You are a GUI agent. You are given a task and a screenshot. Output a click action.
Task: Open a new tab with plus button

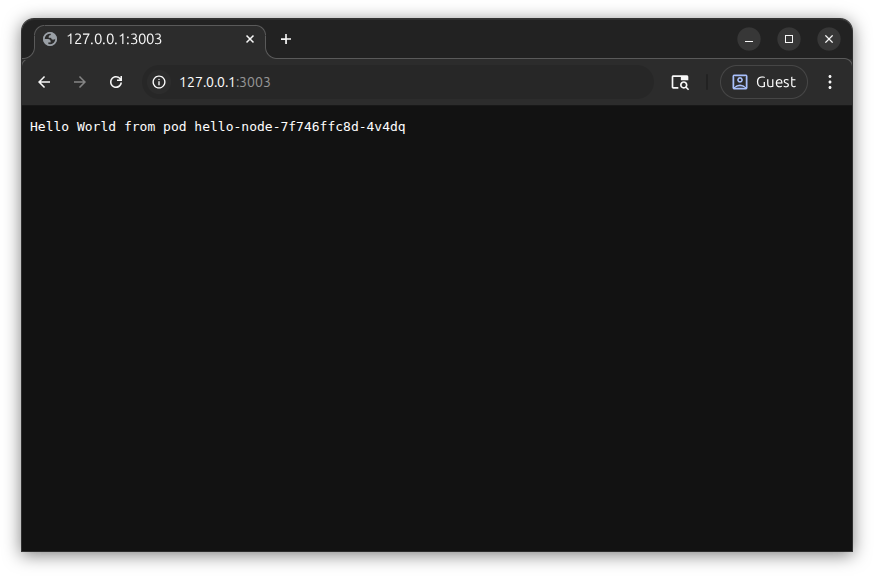click(286, 39)
